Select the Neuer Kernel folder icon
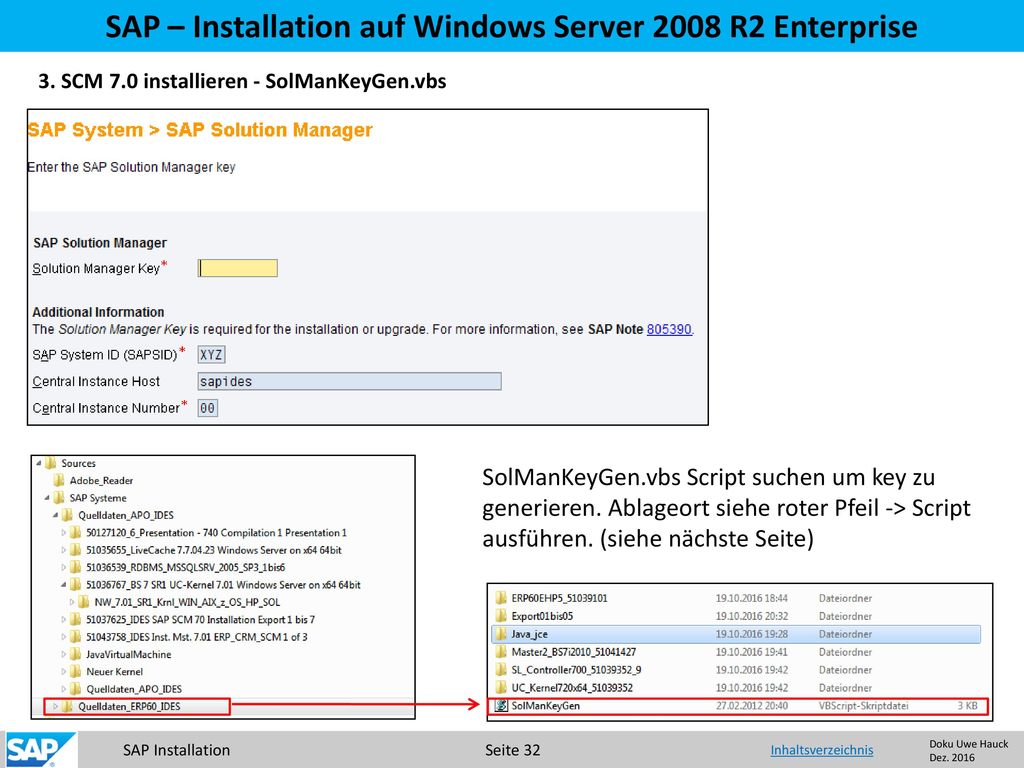The width and height of the screenshot is (1024, 768). tap(76, 671)
